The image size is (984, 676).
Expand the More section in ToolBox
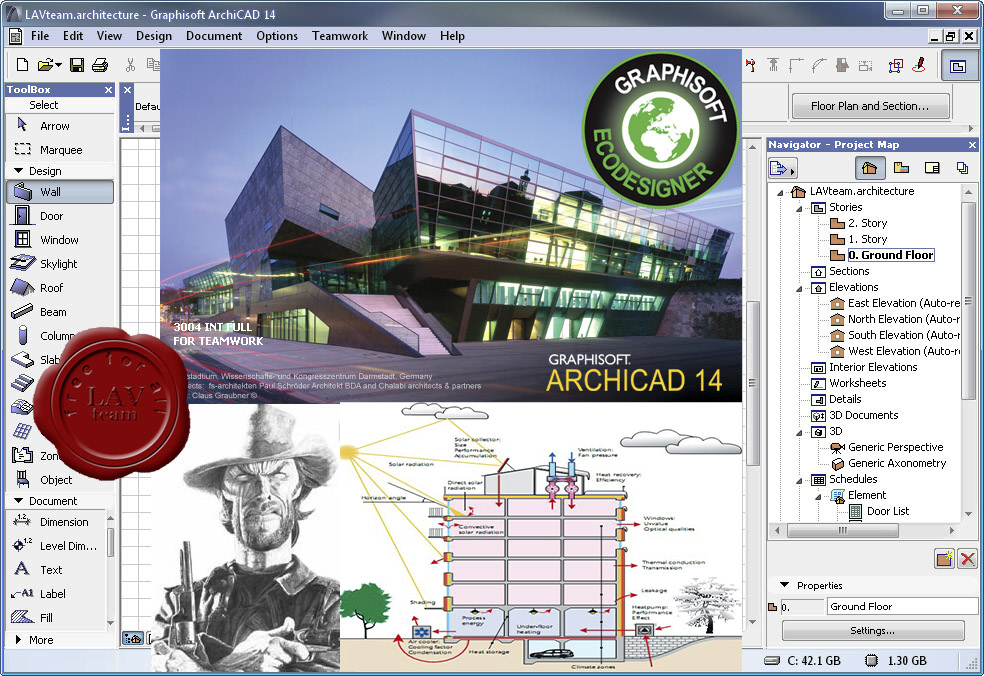(18, 640)
